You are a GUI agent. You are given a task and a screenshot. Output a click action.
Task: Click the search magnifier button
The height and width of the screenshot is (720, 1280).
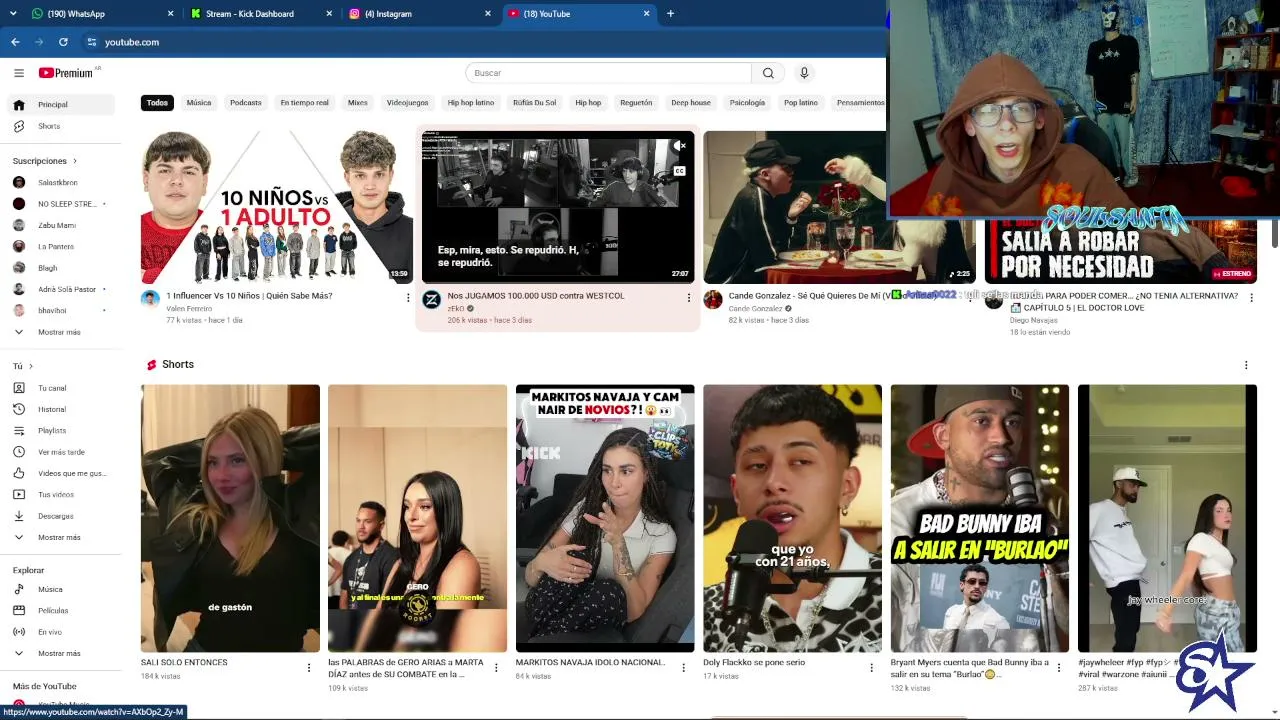[x=768, y=73]
